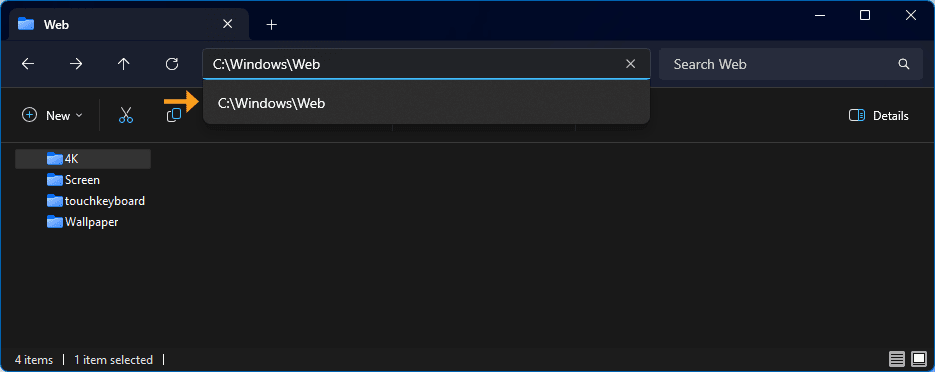Switch to large thumbnails view icon
Viewport: 935px width, 372px height.
(919, 359)
